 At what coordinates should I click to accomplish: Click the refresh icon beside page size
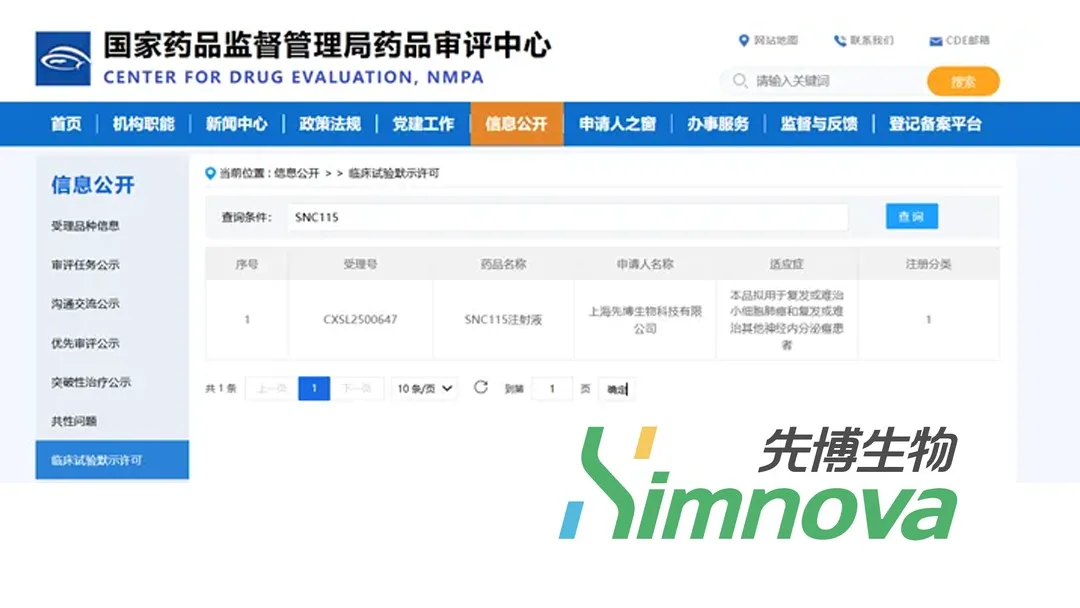pos(481,388)
